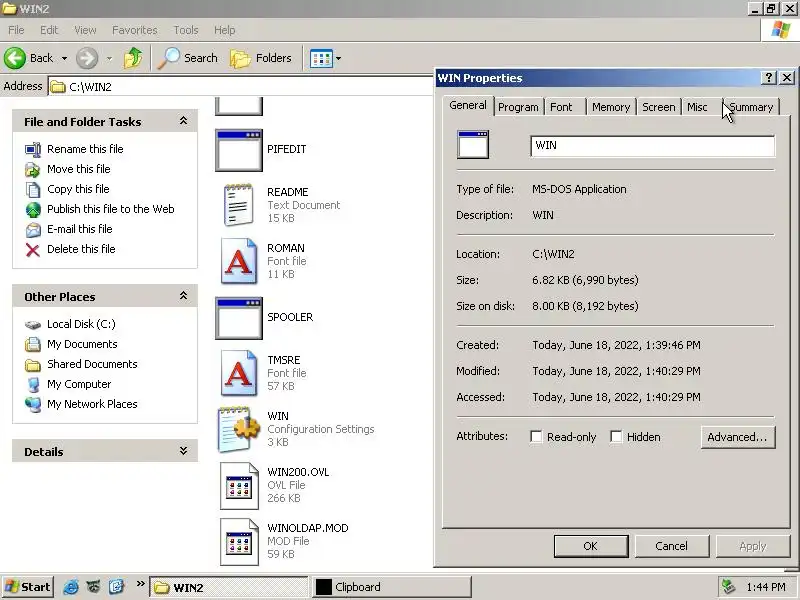This screenshot has width=800, height=600.
Task: Select the WIN configuration settings icon
Action: coord(239,429)
